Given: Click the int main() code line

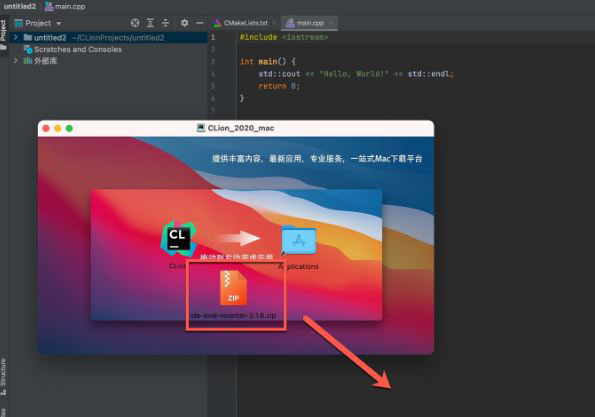Looking at the screenshot, I should [268, 61].
